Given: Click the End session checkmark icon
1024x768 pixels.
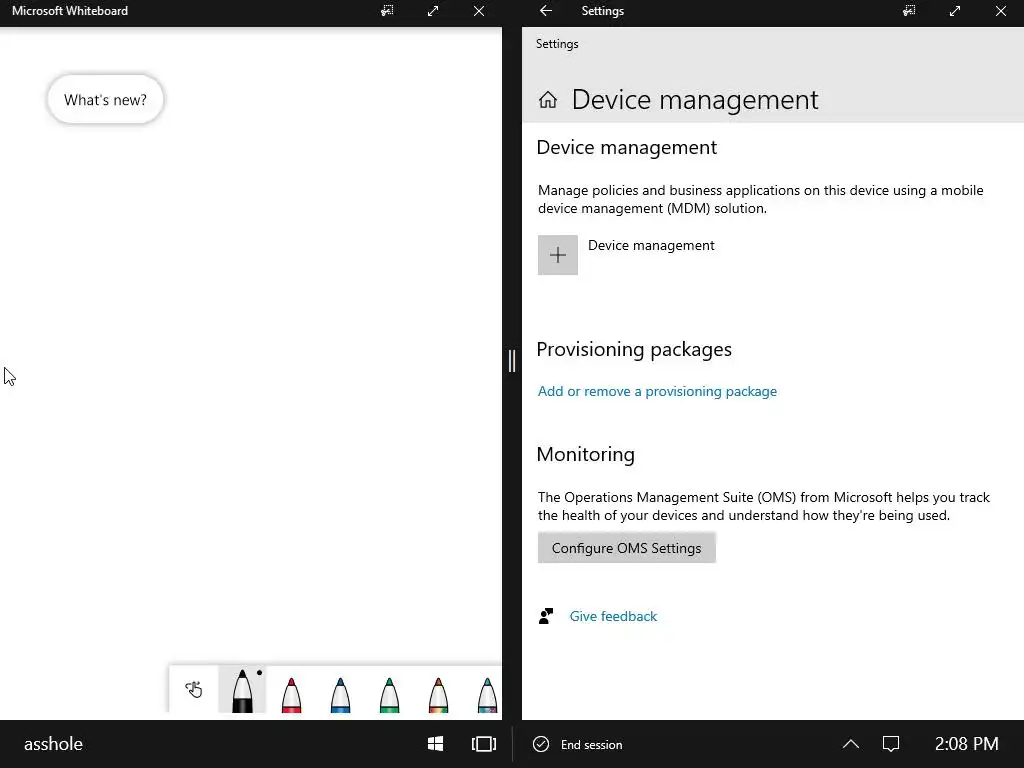Looking at the screenshot, I should point(541,744).
